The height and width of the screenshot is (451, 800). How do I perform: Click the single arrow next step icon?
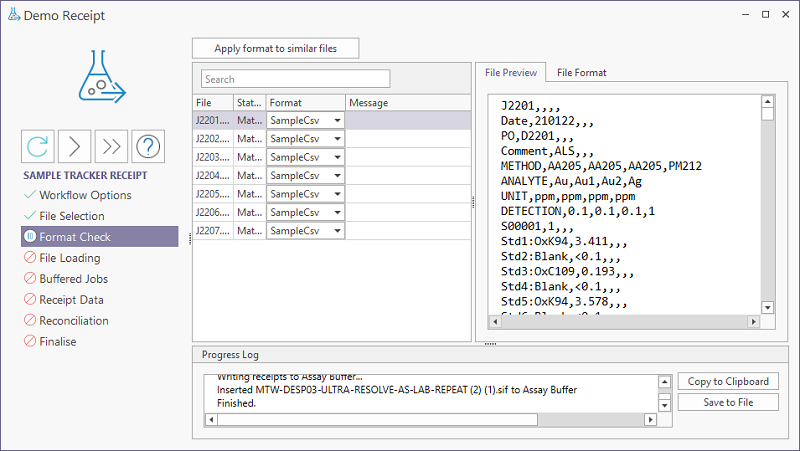click(75, 146)
